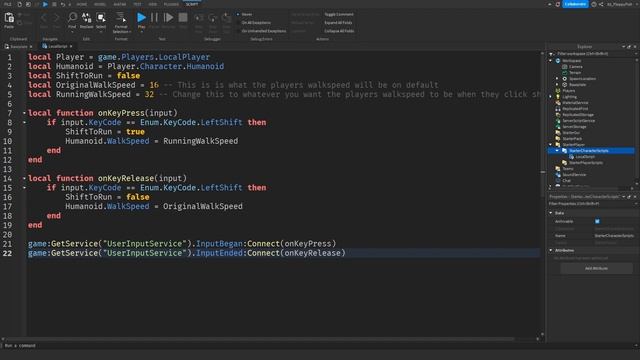
Task: Click the Step Out debugger icon
Action: [227, 18]
